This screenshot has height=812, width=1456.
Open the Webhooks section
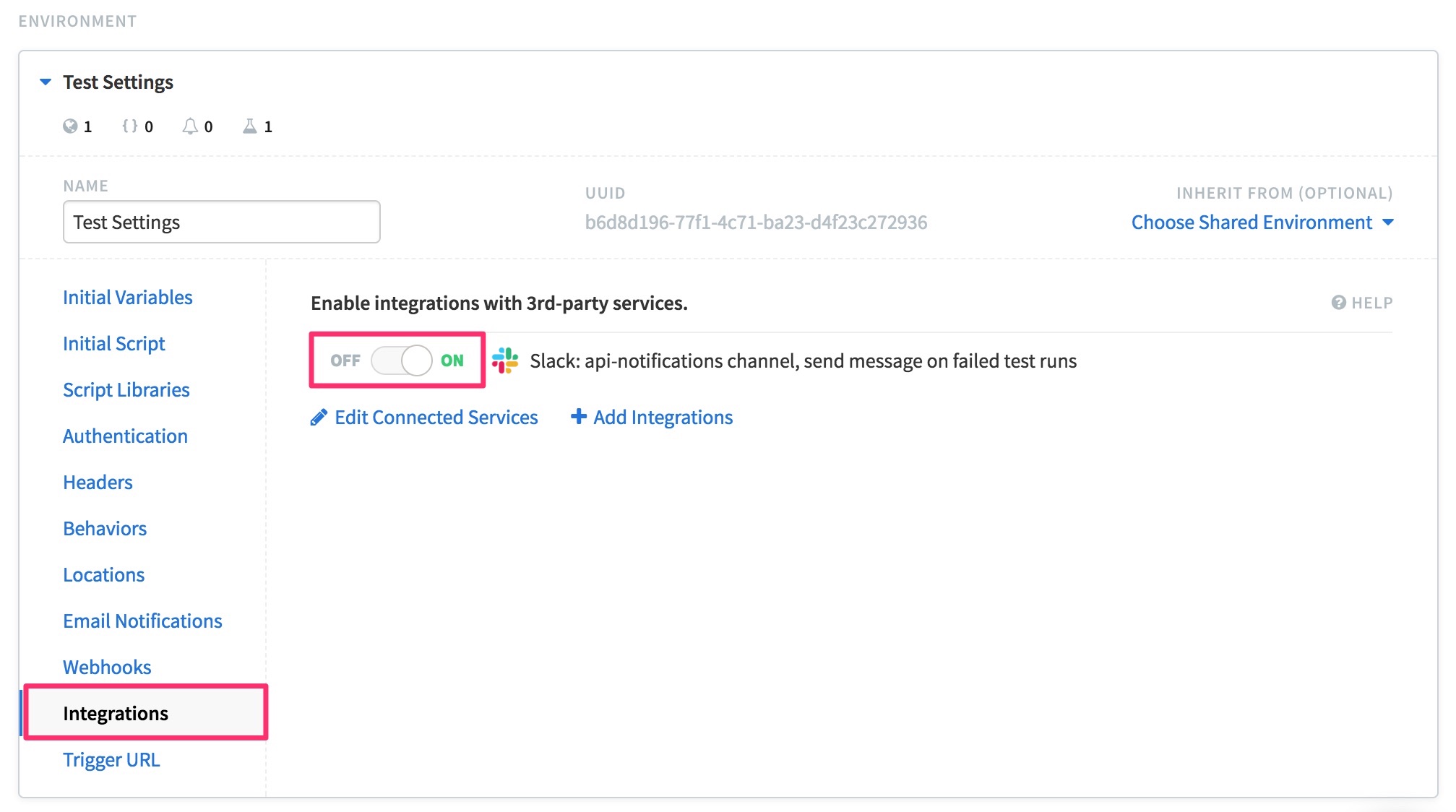(x=107, y=668)
